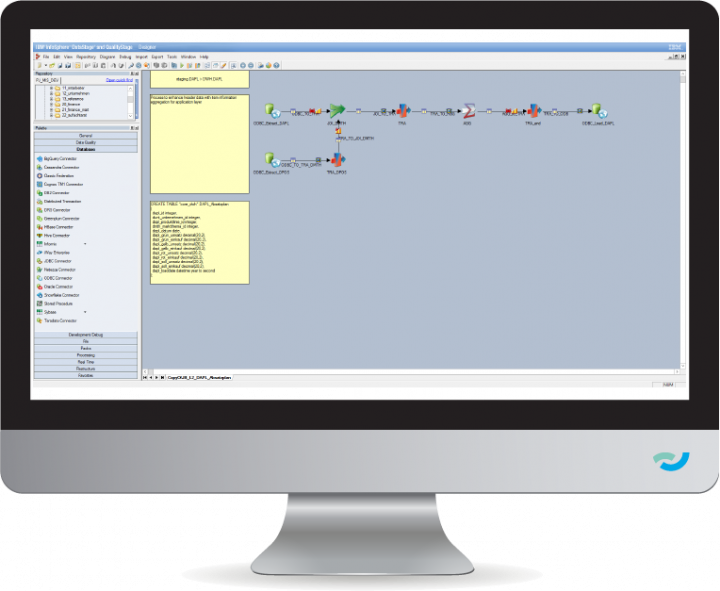Click the green Run job arrow icon
This screenshot has height=591, width=720.
pyautogui.click(x=182, y=66)
